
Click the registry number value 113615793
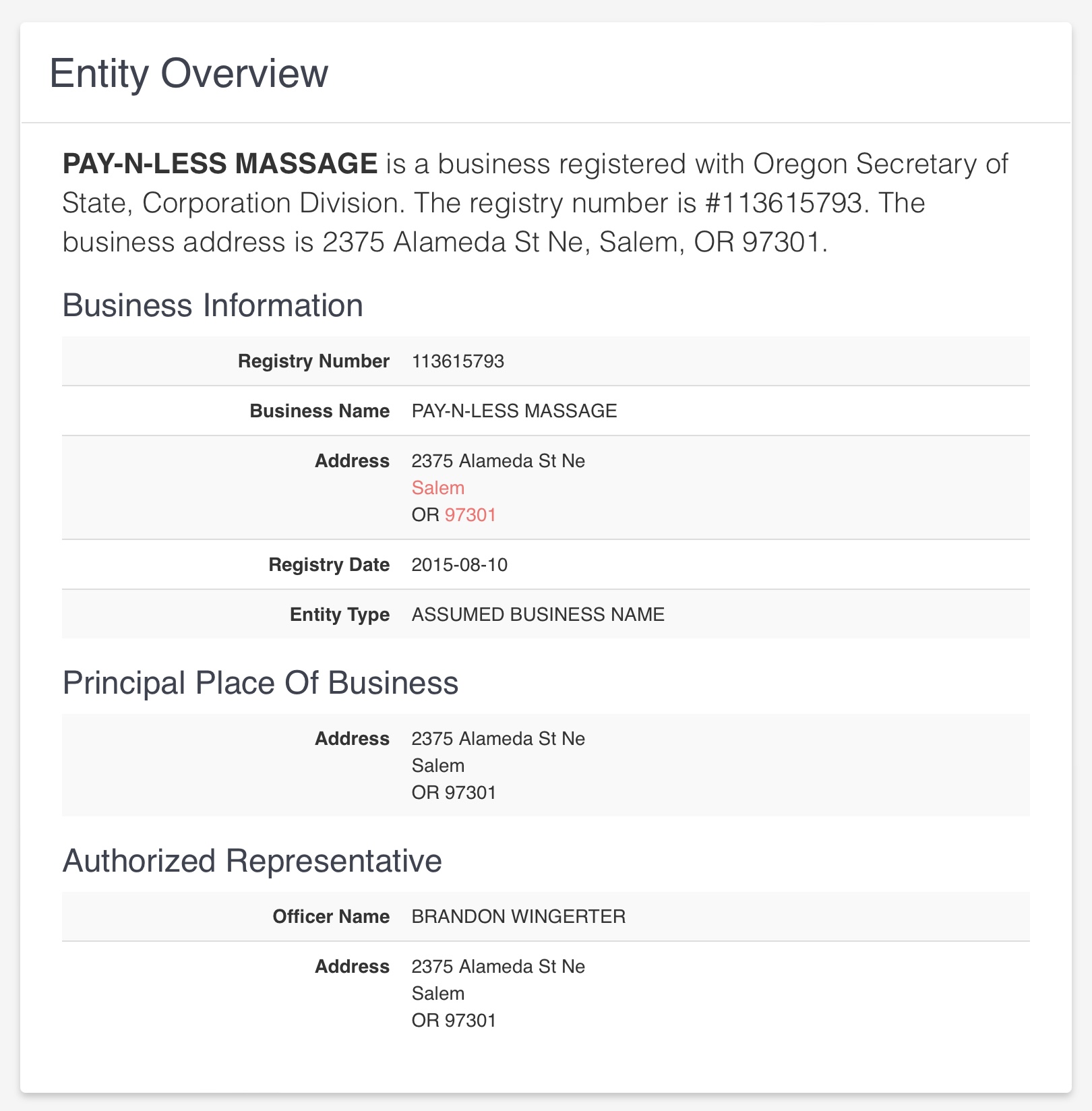458,361
